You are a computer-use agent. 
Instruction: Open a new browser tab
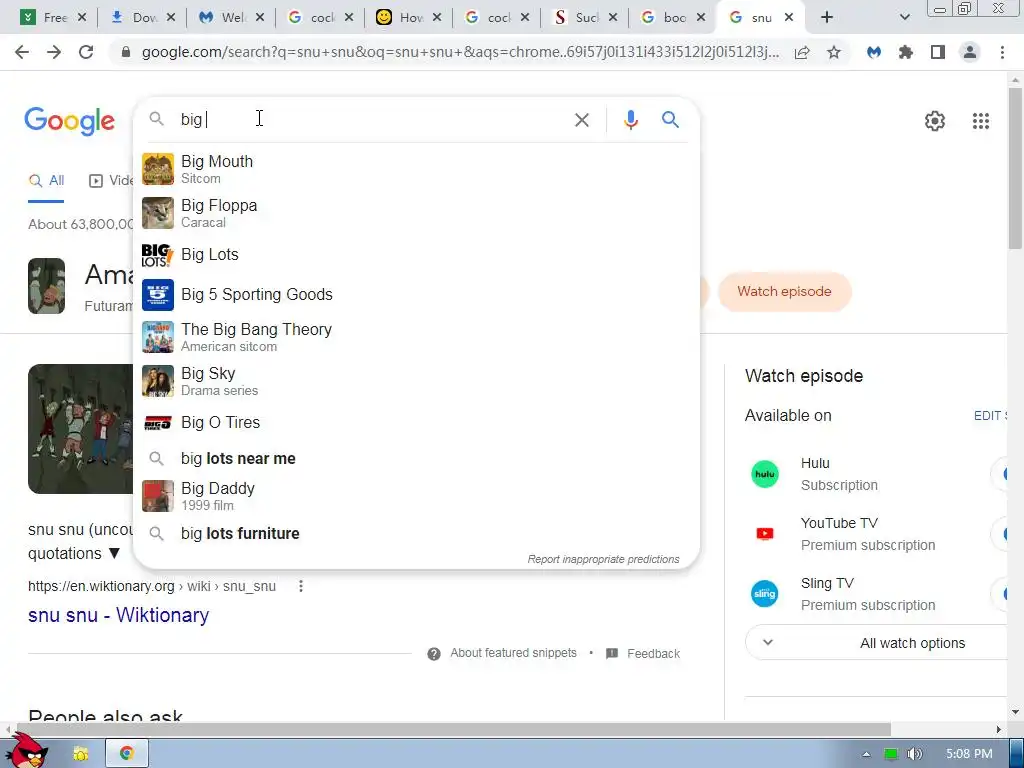[x=827, y=18]
